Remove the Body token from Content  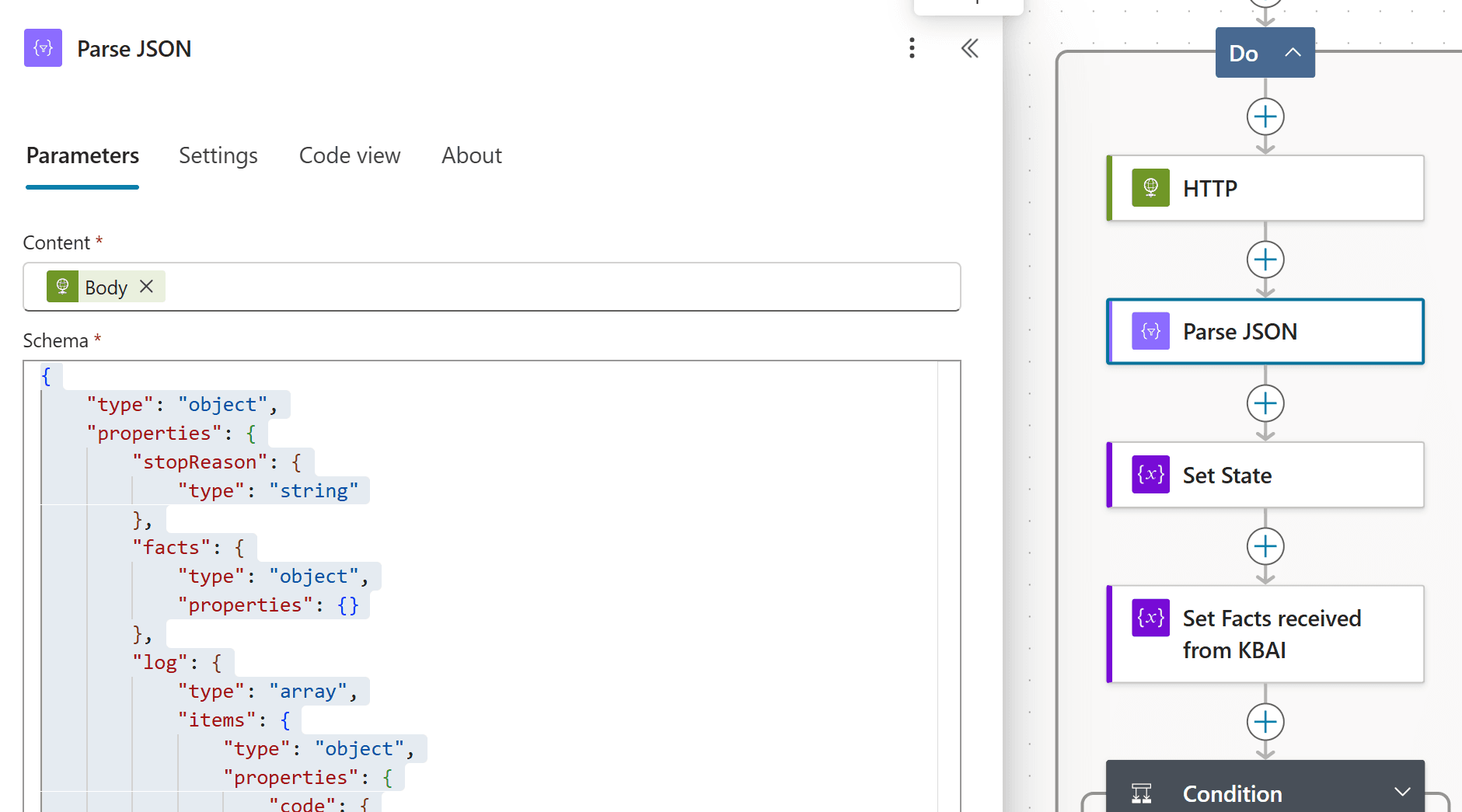tap(147, 287)
